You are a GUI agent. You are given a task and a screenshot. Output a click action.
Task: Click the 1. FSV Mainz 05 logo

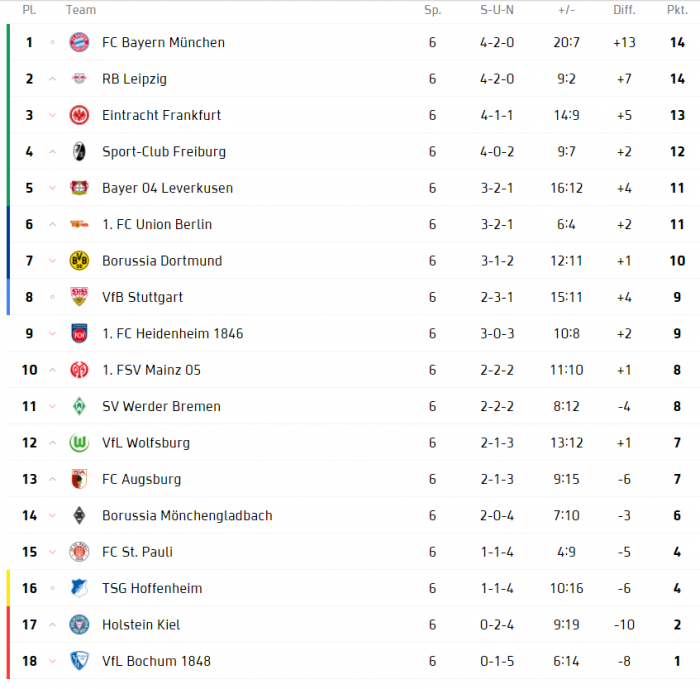(x=79, y=370)
